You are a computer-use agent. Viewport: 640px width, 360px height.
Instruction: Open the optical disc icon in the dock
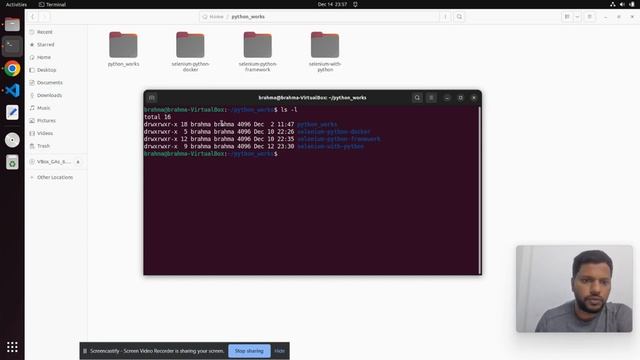(x=12, y=140)
